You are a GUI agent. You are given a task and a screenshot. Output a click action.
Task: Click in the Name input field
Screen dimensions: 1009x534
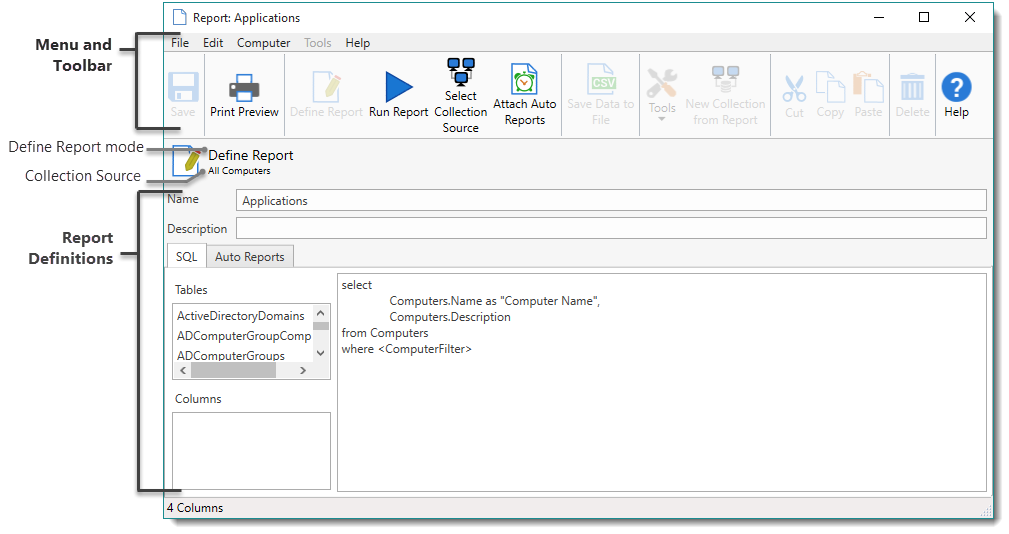click(610, 200)
